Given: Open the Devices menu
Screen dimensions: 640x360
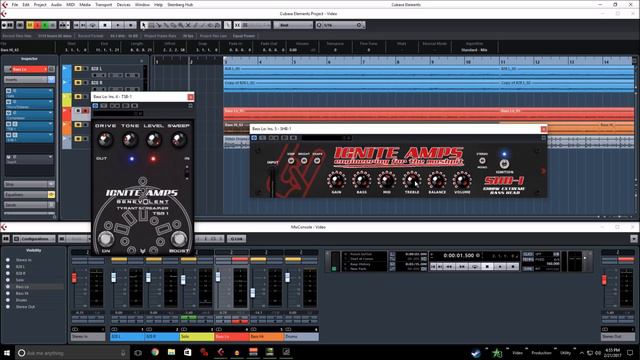Looking at the screenshot, I should (x=123, y=4).
